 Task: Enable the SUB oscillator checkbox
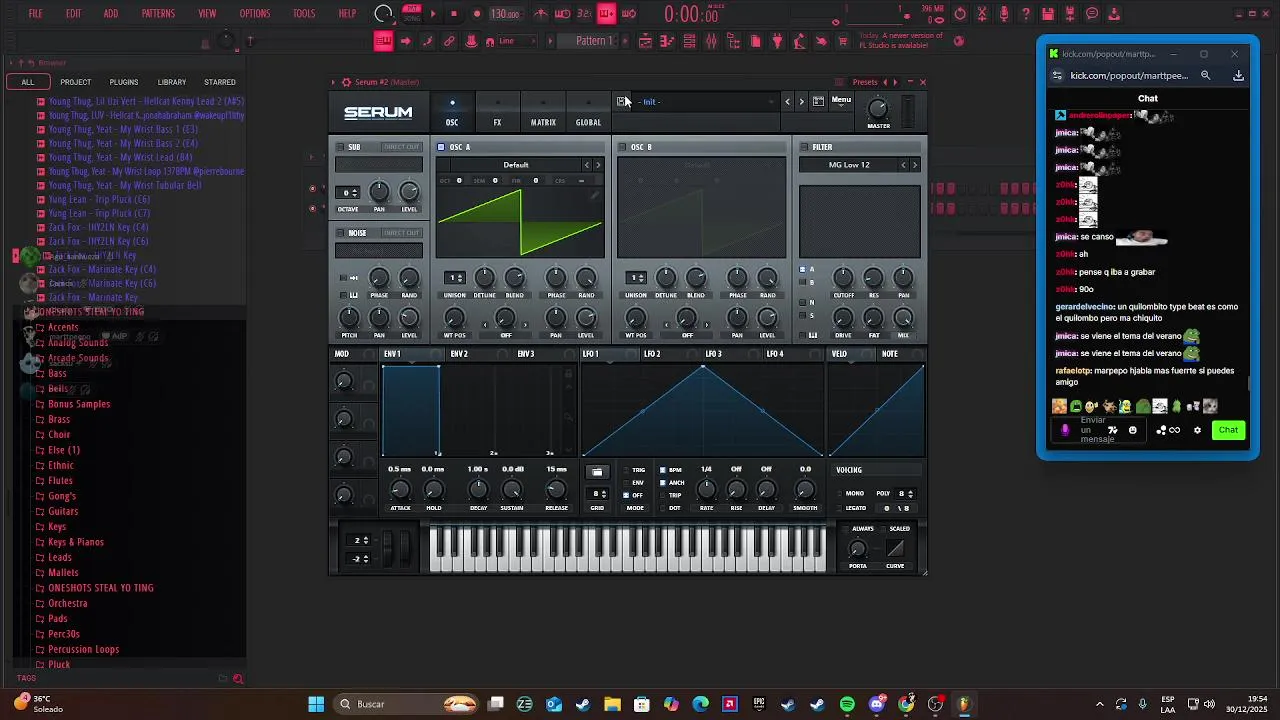(x=341, y=147)
